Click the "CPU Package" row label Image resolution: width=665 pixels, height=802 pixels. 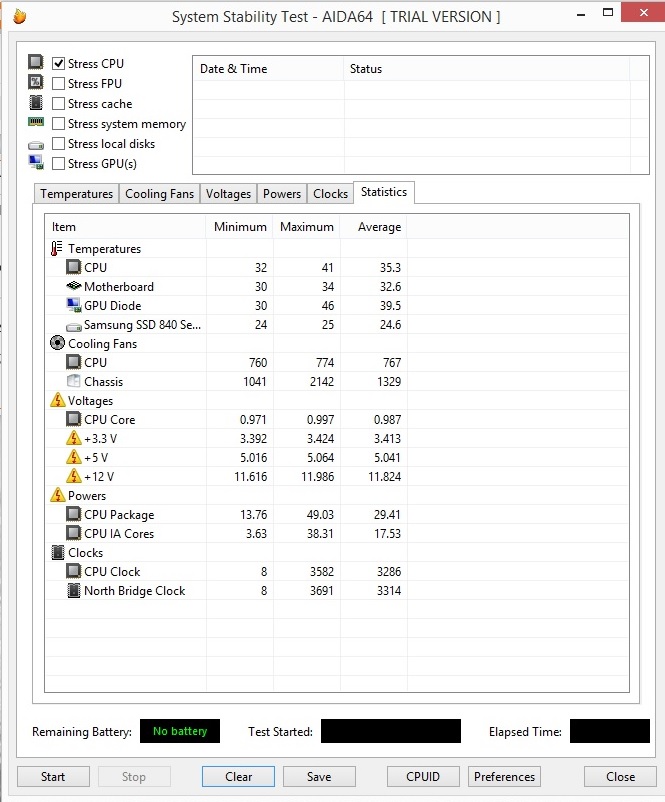coord(119,515)
